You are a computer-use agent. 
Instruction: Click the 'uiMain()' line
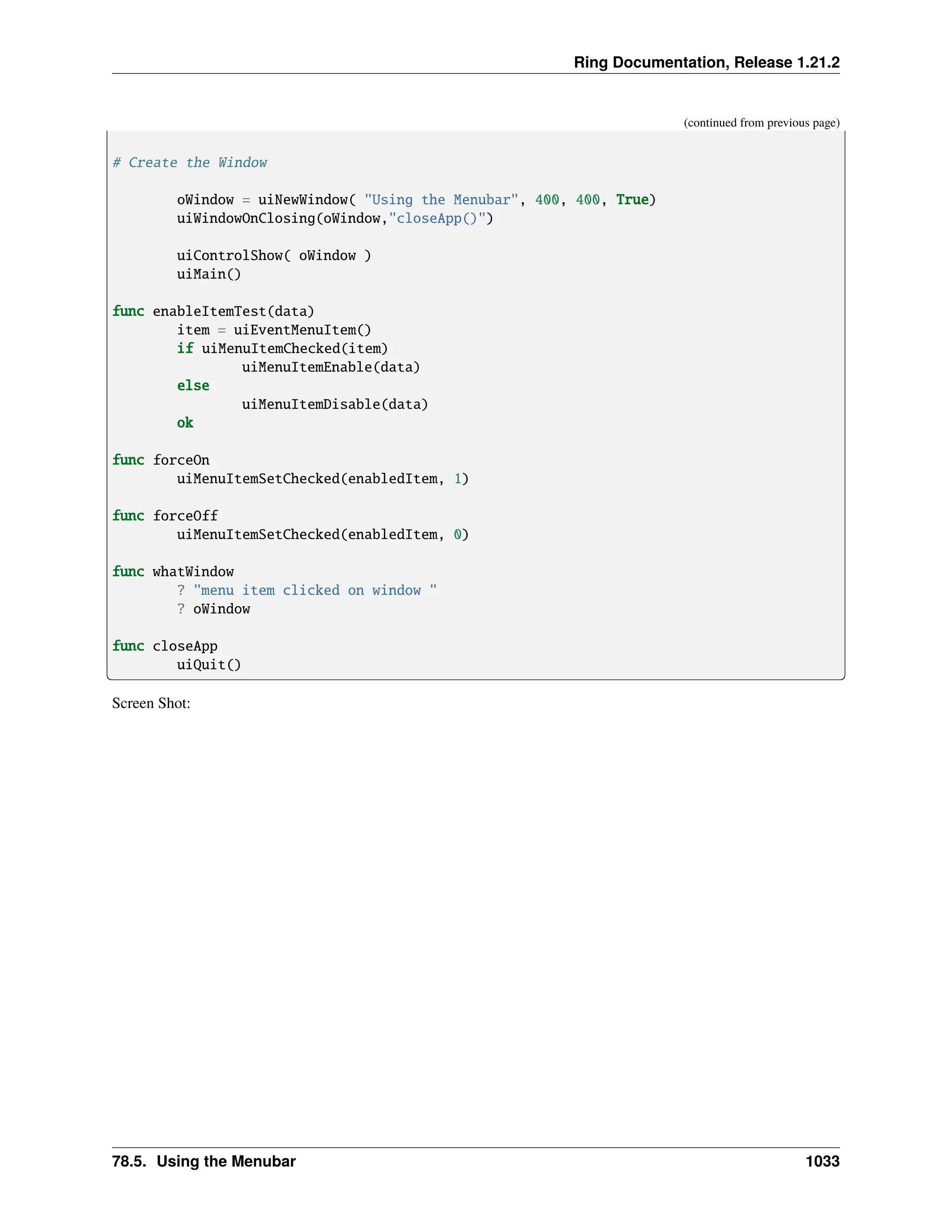209,274
